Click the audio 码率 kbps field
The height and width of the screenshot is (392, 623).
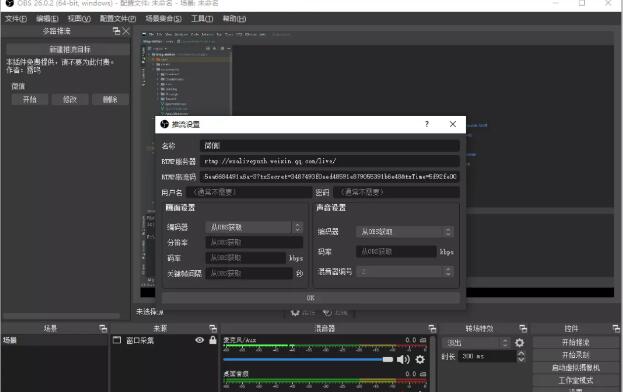tap(396, 251)
